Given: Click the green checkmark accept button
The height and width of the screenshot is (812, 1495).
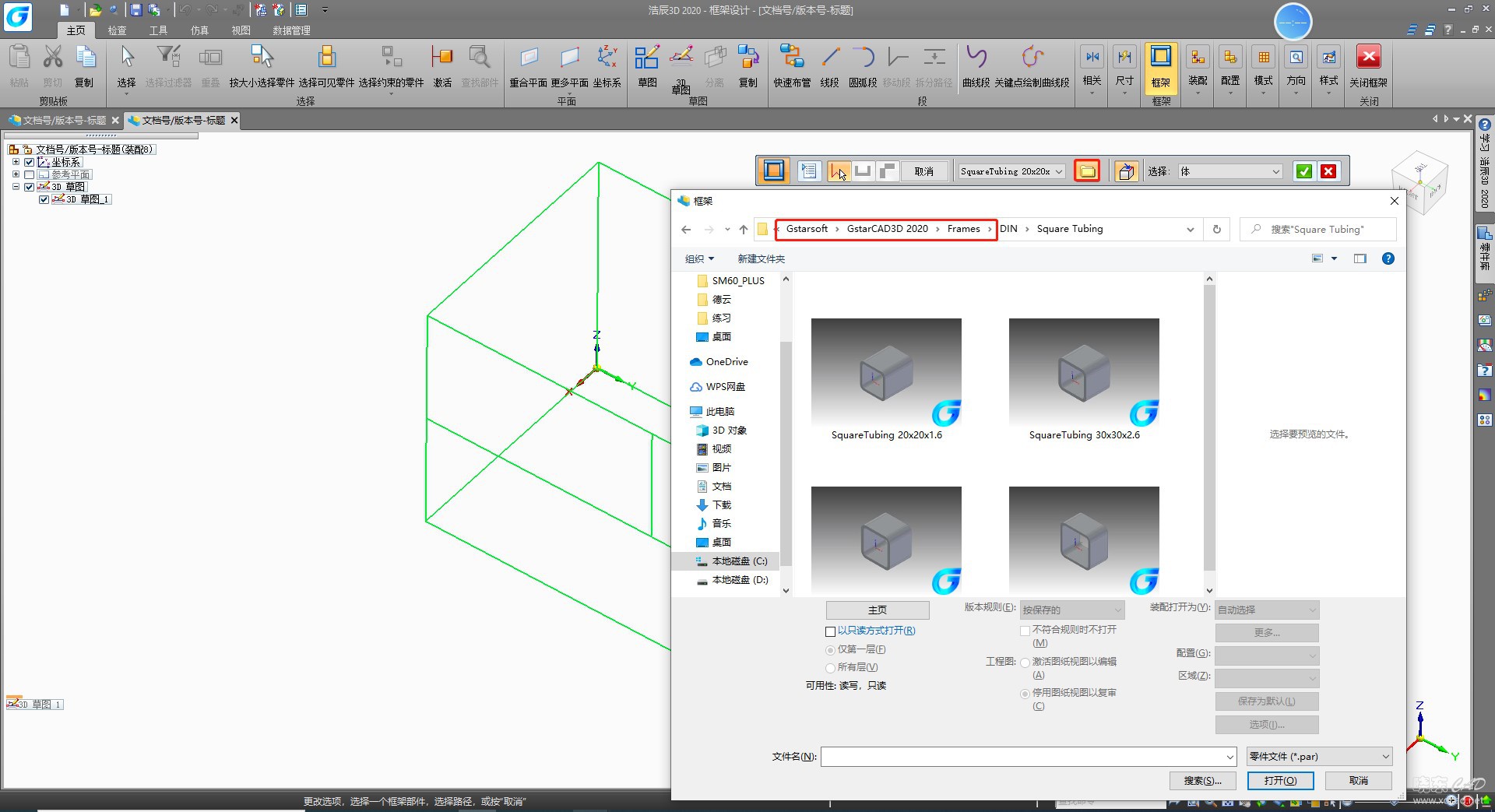Looking at the screenshot, I should (x=1304, y=171).
